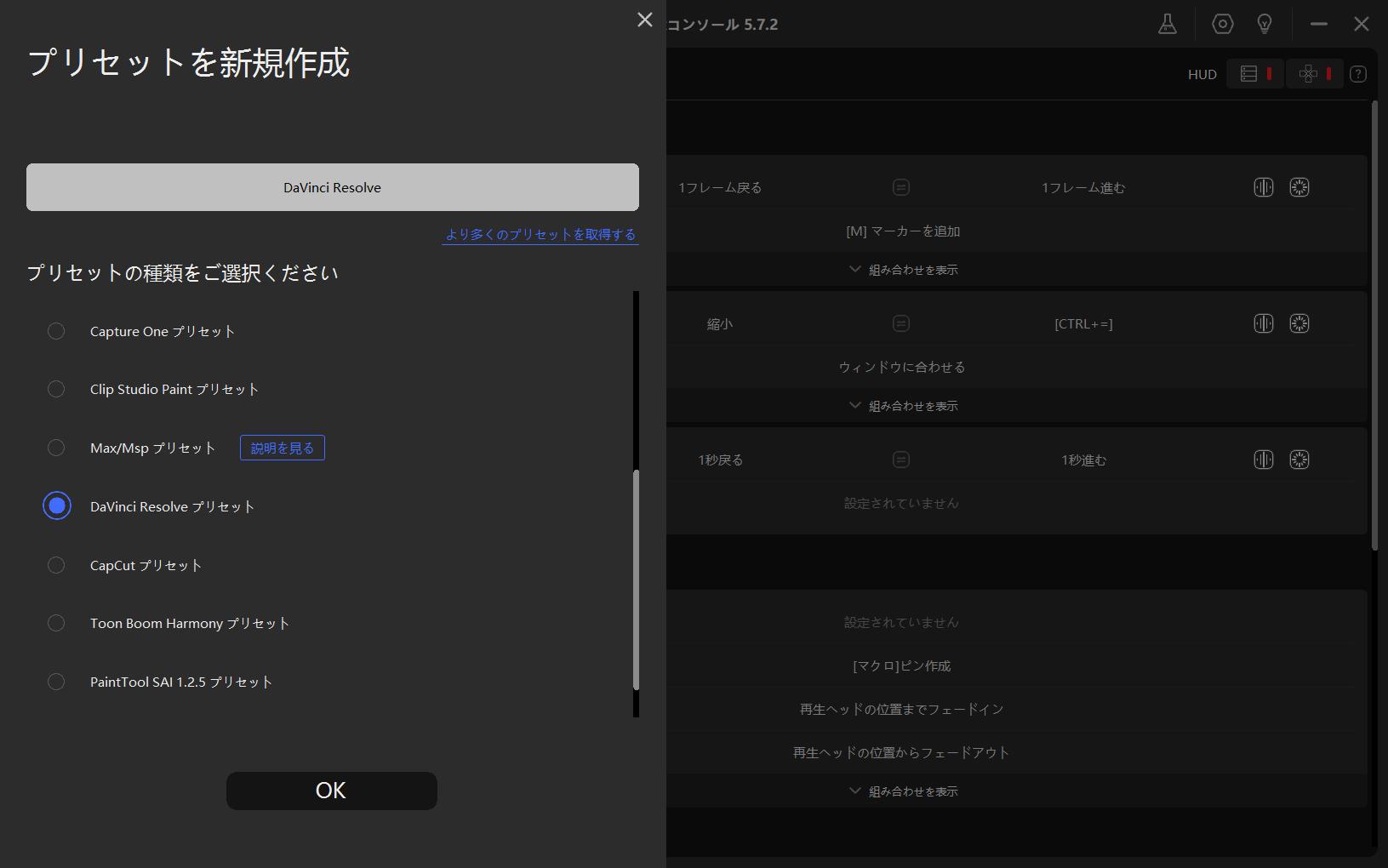This screenshot has width=1388, height=868.
Task: Select DaVinci Resolve プリセット radio button
Action: 57,505
